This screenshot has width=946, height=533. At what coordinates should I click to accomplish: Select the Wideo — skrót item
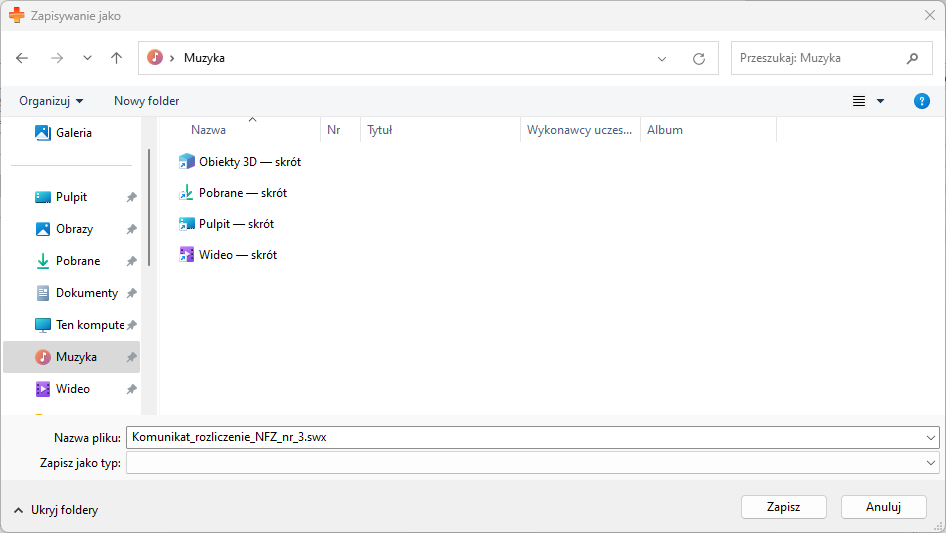tap(237, 255)
